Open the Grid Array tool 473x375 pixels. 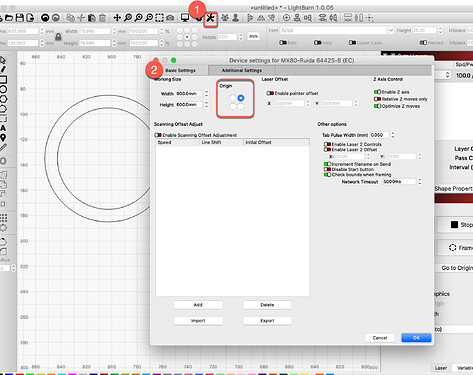pos(3,218)
